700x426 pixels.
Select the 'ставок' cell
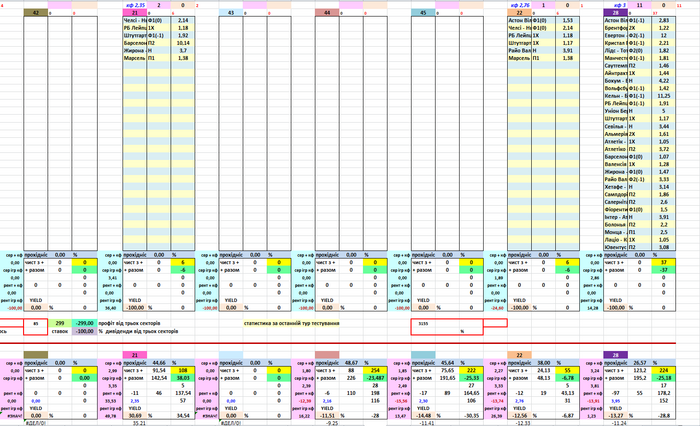click(x=60, y=331)
